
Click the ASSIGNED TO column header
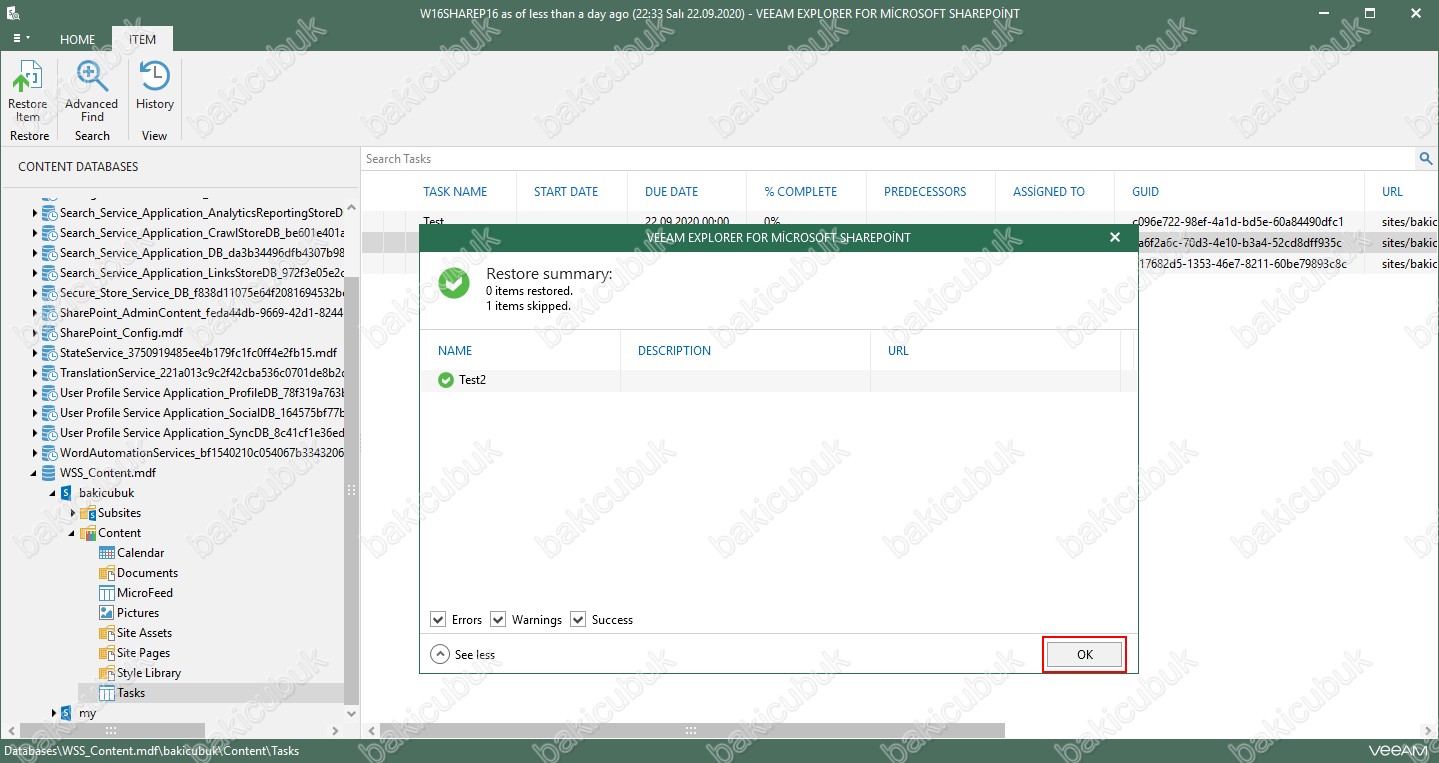pyautogui.click(x=1049, y=191)
